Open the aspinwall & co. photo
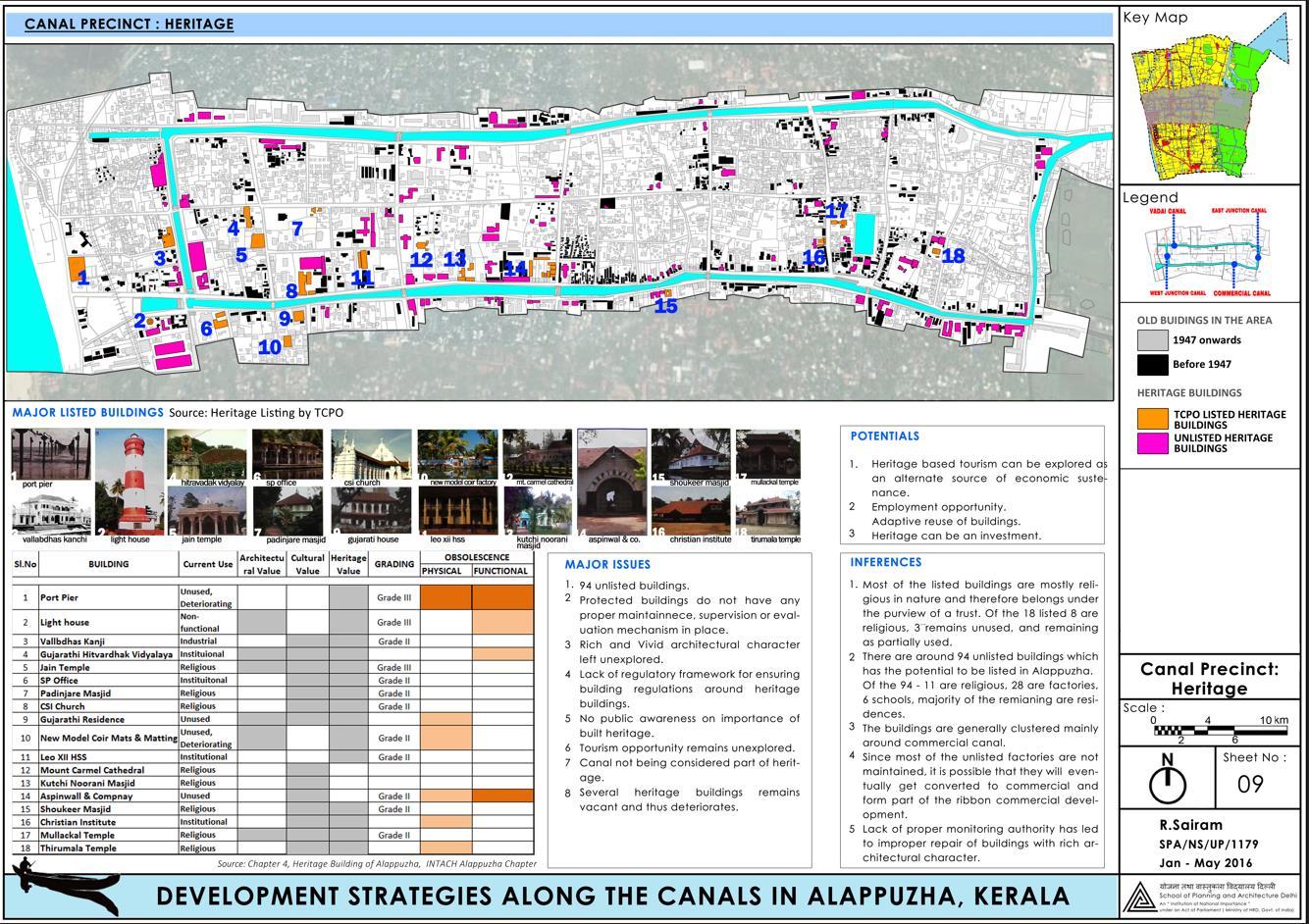 613,481
